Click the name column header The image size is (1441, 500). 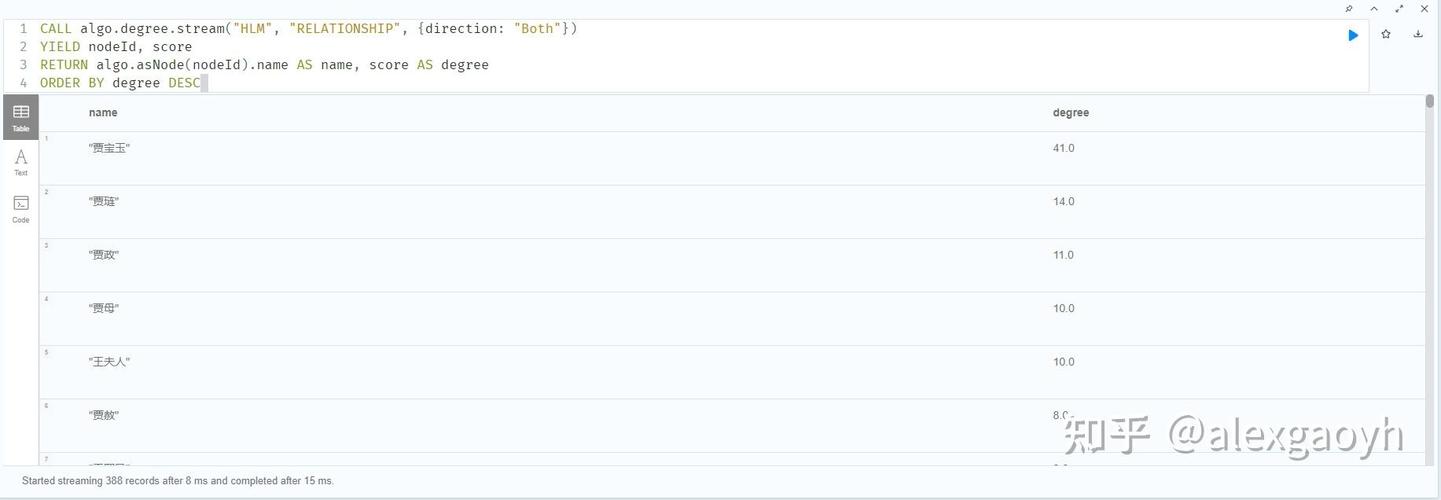point(103,113)
